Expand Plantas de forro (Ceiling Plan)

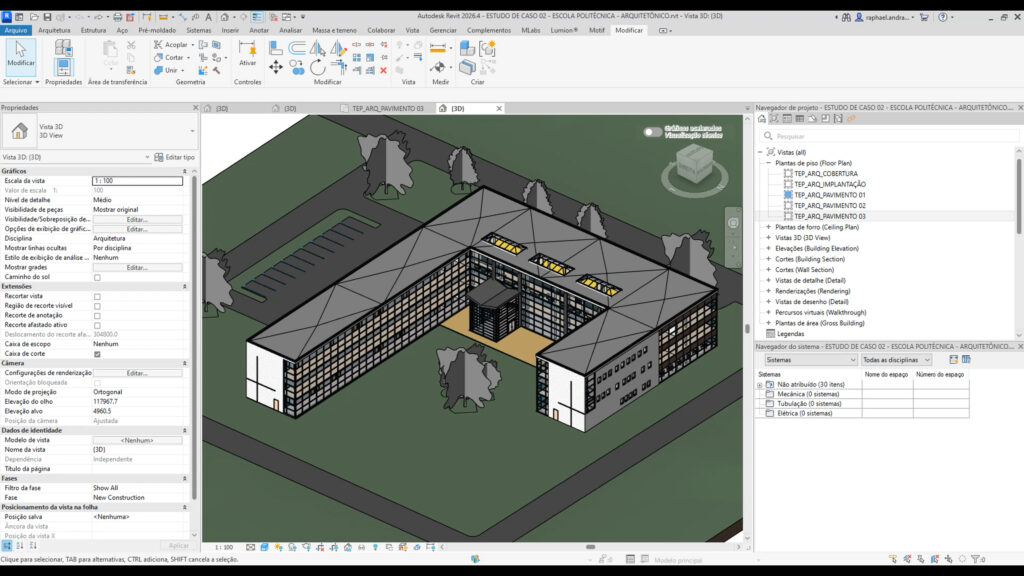click(769, 227)
